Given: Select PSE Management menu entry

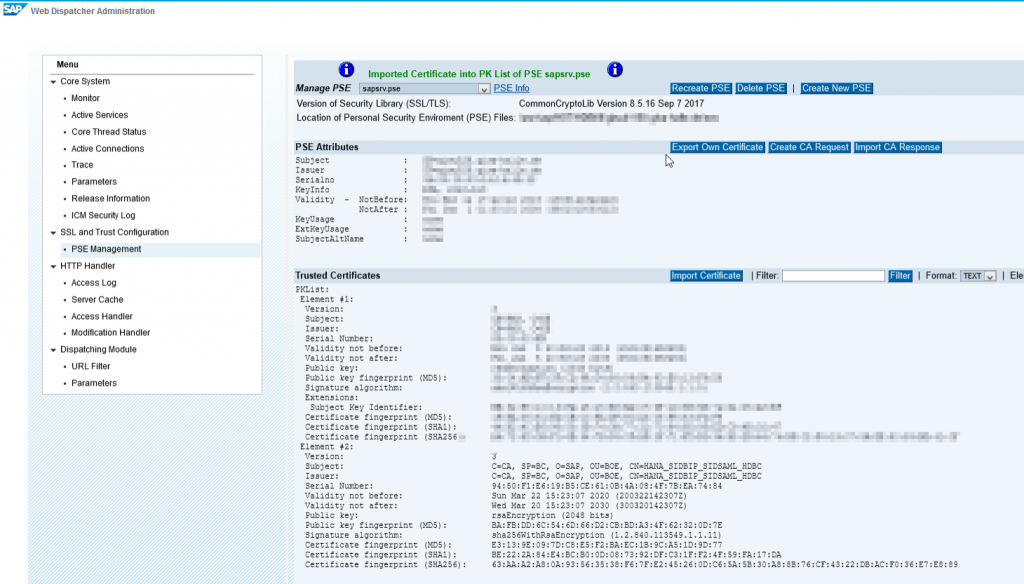Looking at the screenshot, I should [x=106, y=250].
